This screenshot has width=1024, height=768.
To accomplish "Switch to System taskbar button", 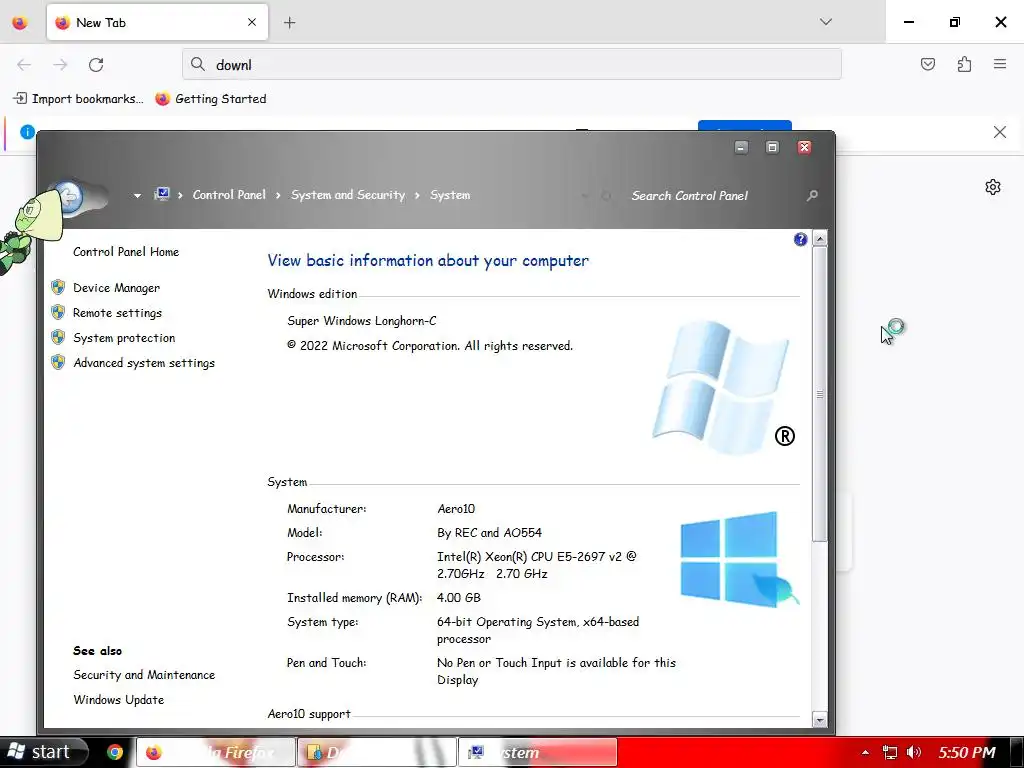I will click(x=538, y=752).
